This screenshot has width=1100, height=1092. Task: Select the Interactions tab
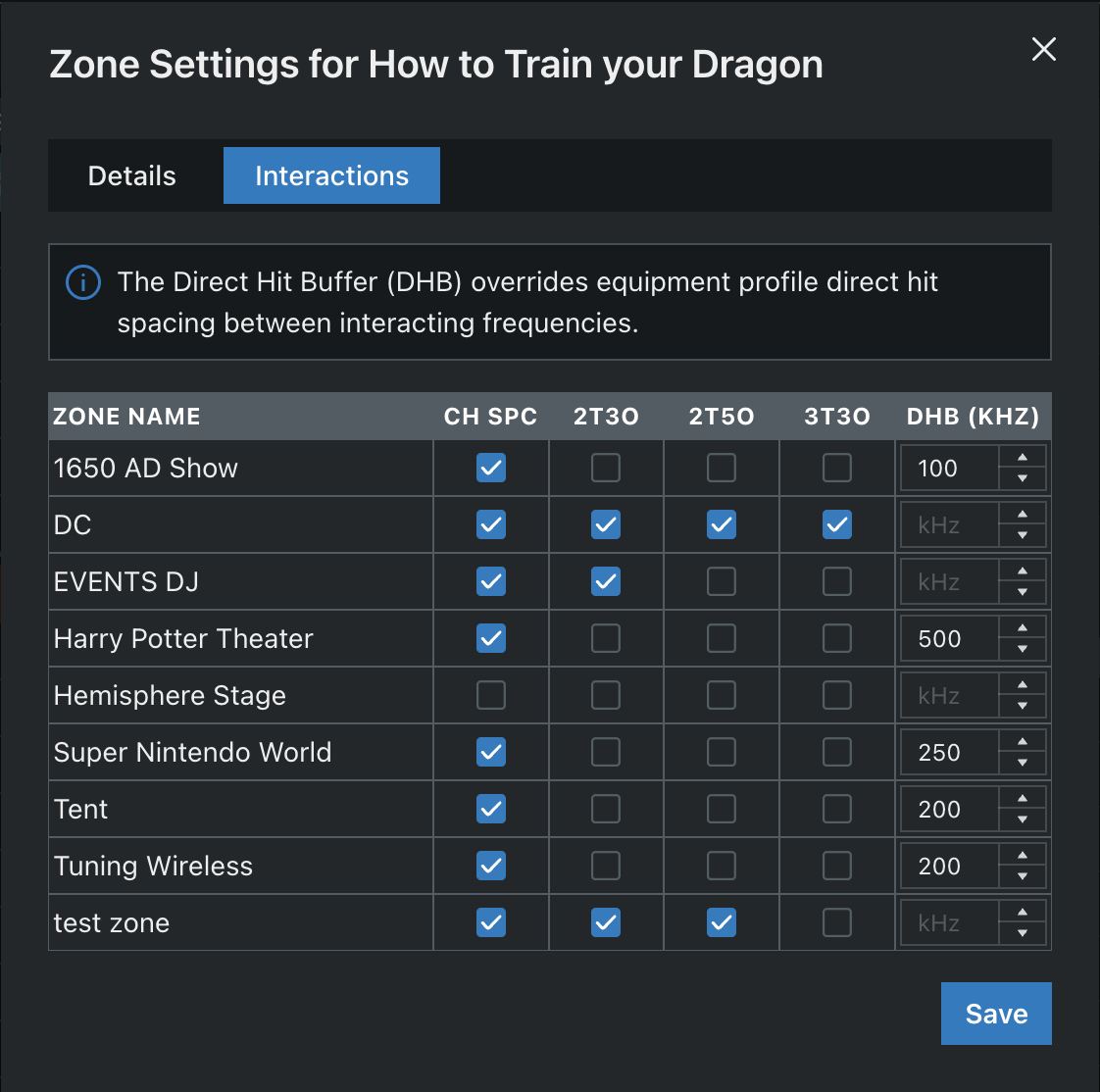pos(331,175)
